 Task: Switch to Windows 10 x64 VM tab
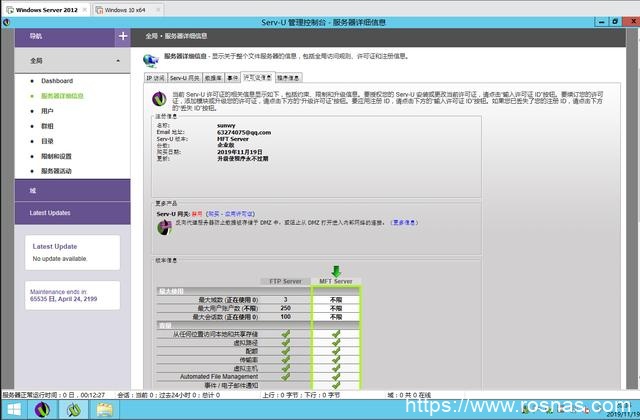(x=125, y=10)
